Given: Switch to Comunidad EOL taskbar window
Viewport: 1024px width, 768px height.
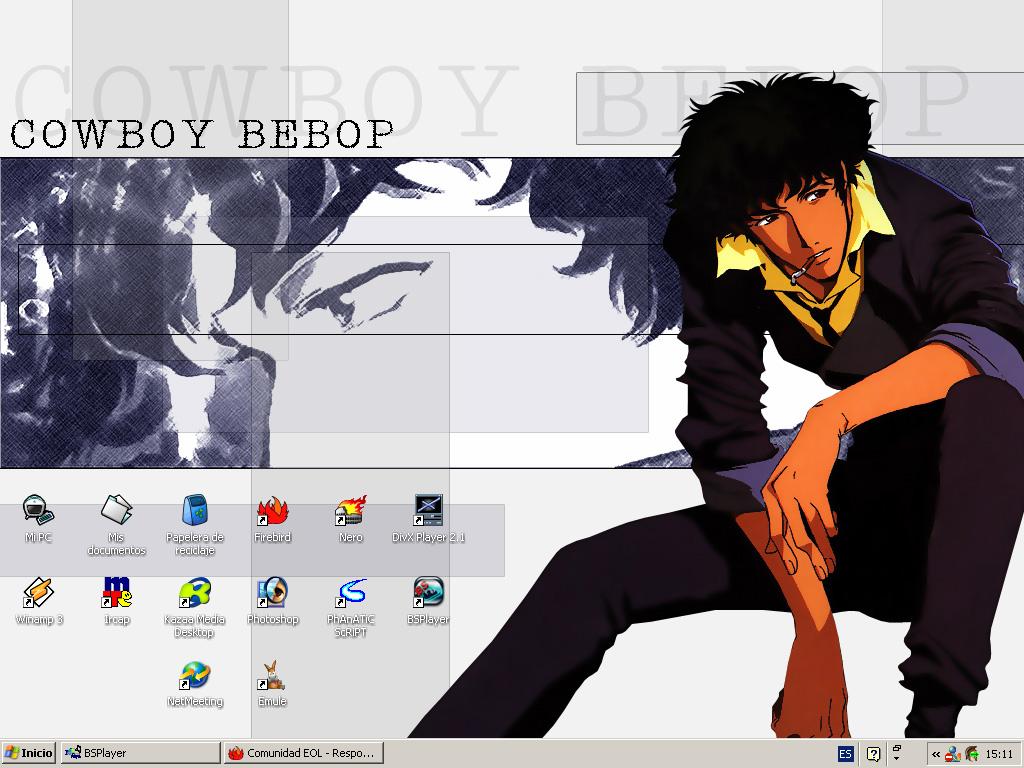Looking at the screenshot, I should click(303, 753).
